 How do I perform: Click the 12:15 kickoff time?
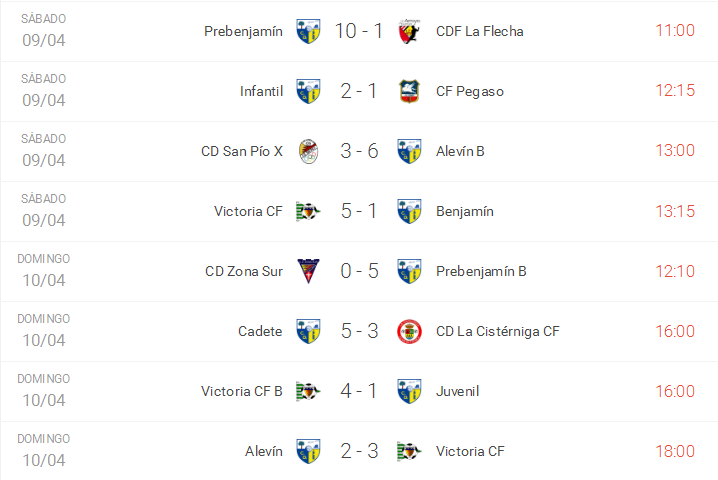coord(674,91)
